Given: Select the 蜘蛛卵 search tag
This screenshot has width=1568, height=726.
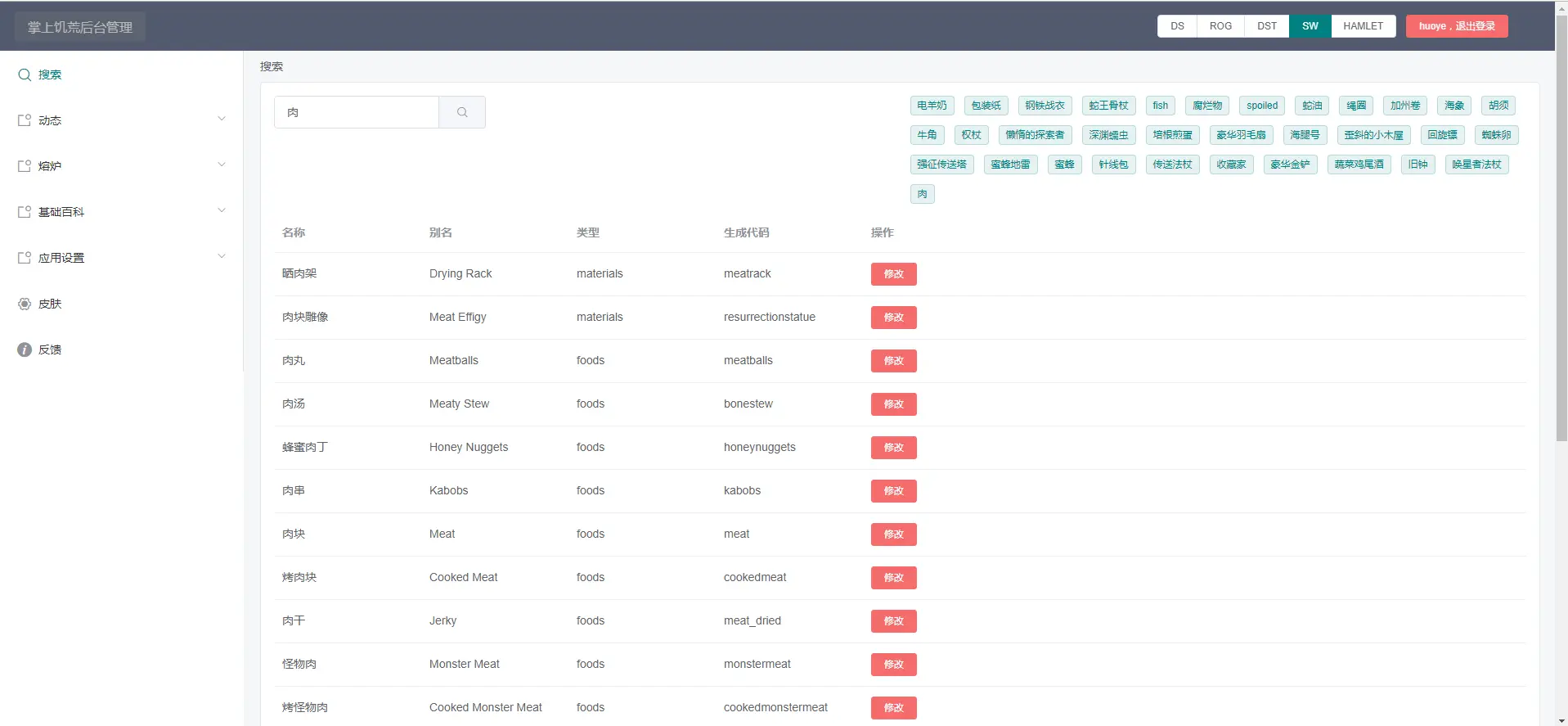Looking at the screenshot, I should (x=1496, y=135).
